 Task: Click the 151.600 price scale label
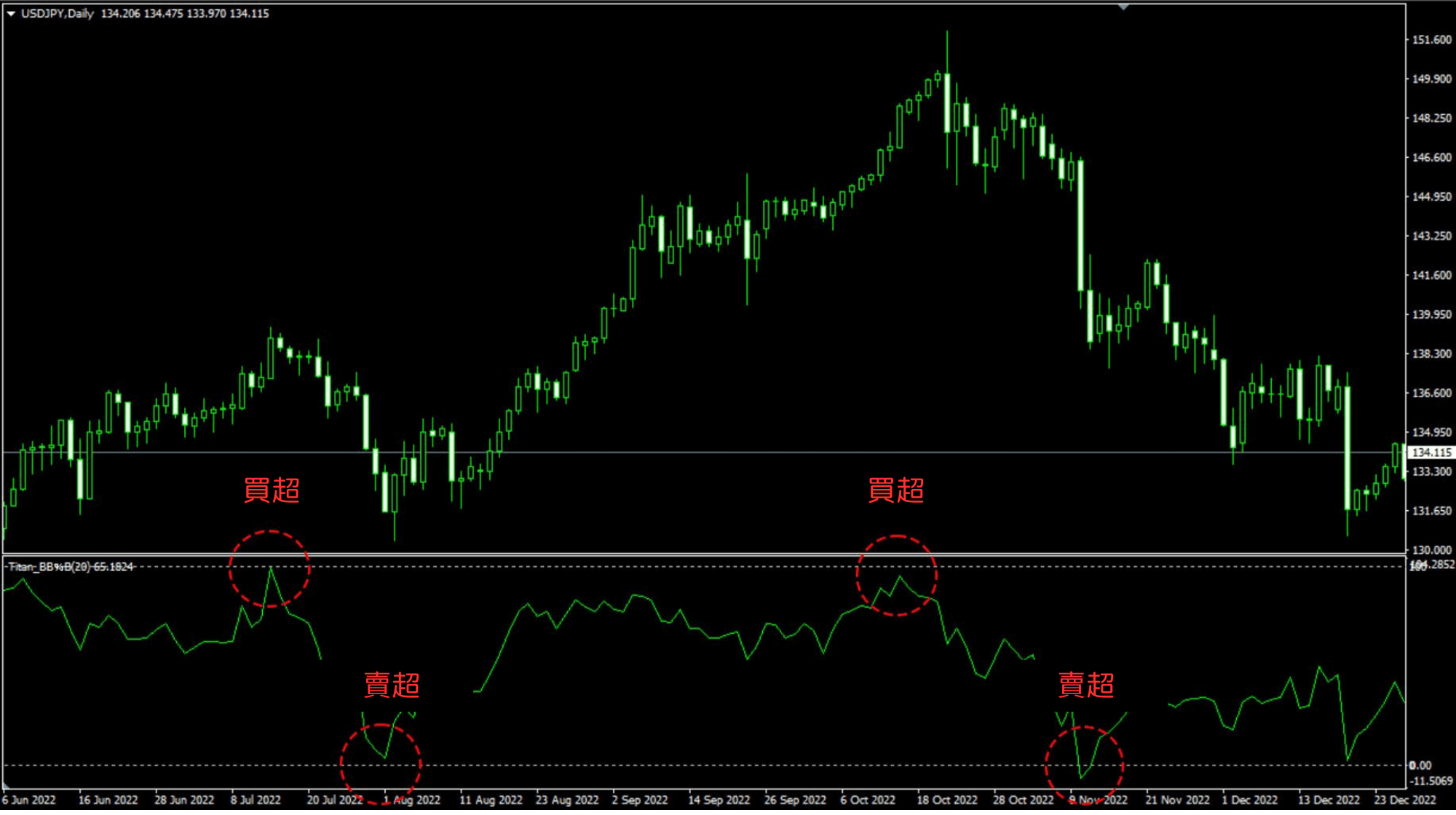1431,40
